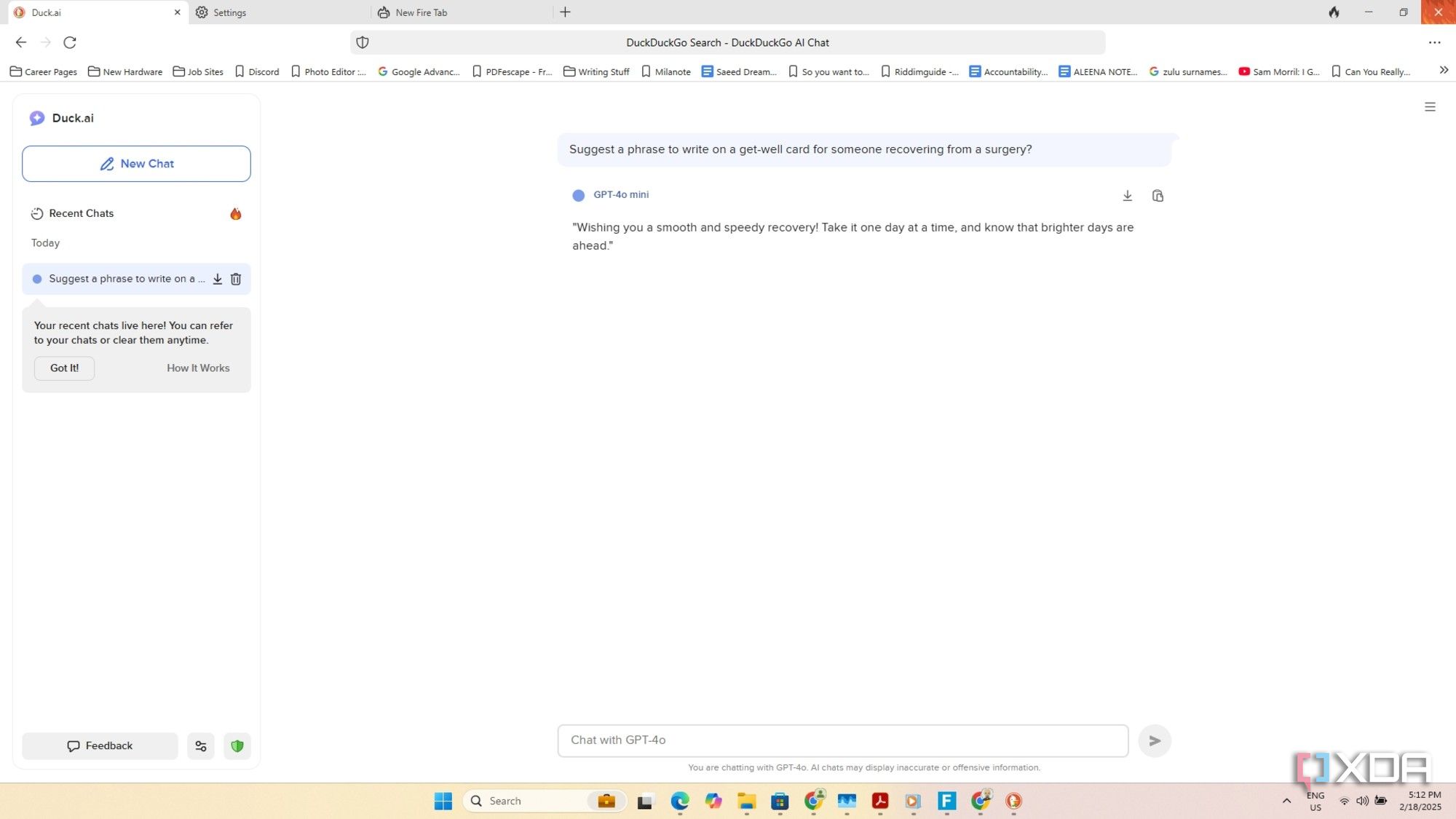The height and width of the screenshot is (819, 1456).
Task: Open Microsoft Store from the taskbar
Action: coord(780,801)
